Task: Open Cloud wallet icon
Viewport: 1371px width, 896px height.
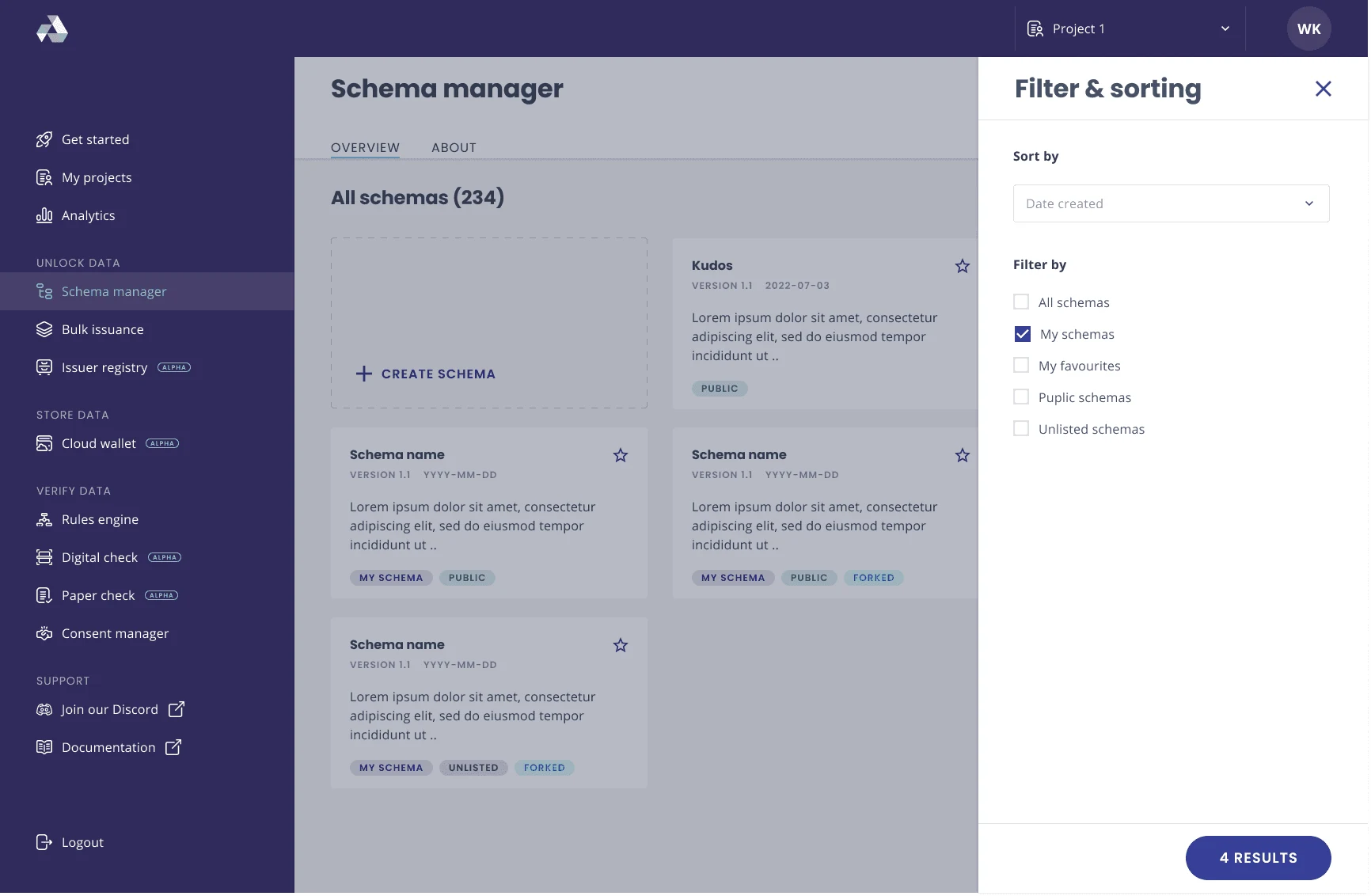Action: coord(44,443)
